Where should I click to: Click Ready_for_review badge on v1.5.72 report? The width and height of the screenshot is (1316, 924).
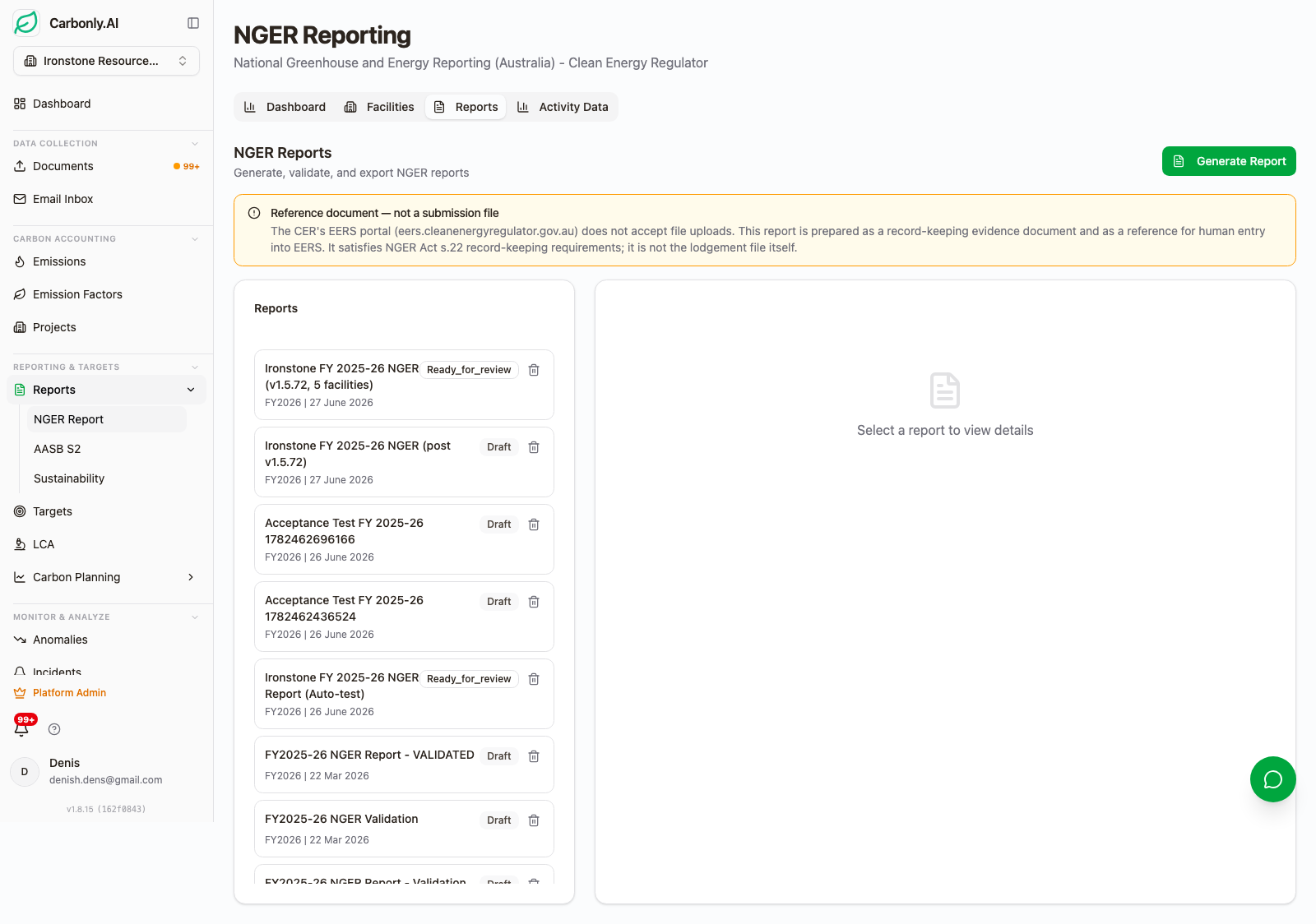click(x=469, y=370)
